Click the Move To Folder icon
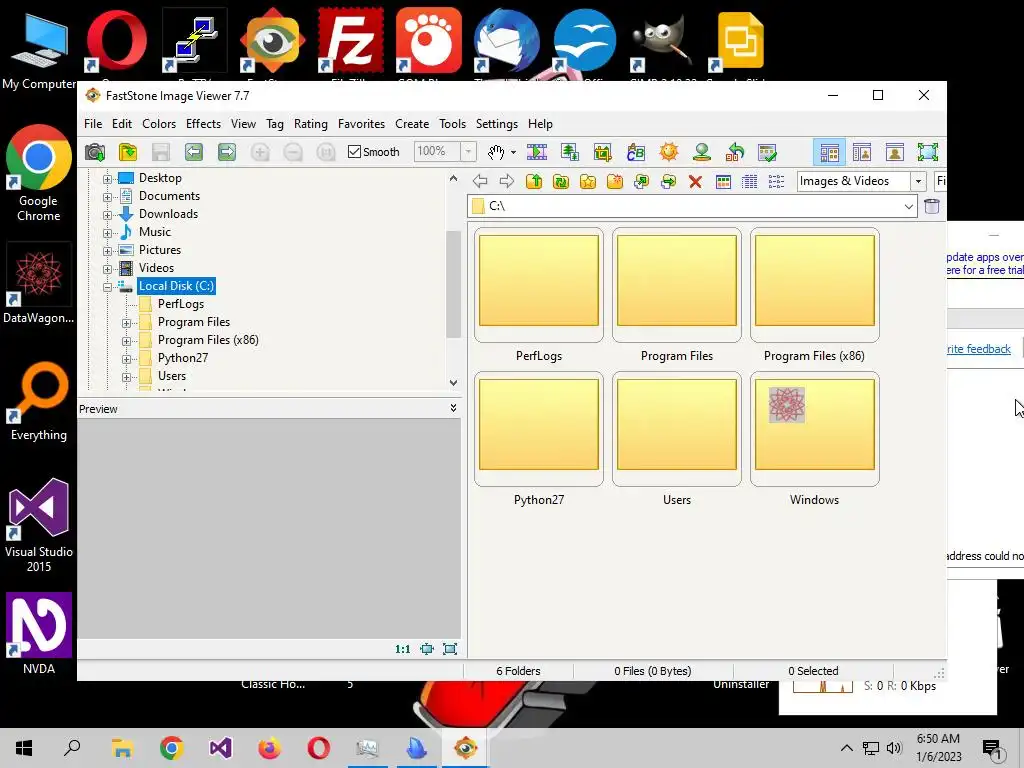The width and height of the screenshot is (1024, 768). pos(668,182)
